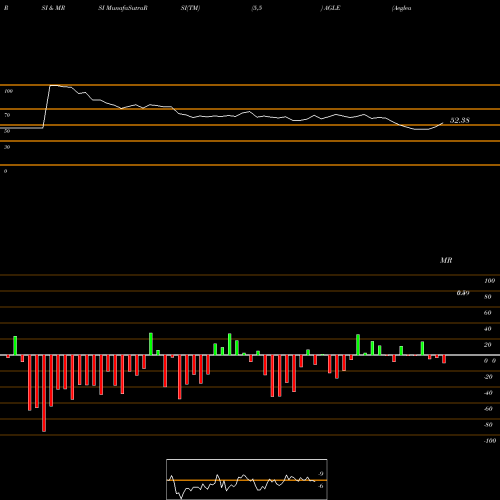Select the MR panel title label

(x=446, y=260)
